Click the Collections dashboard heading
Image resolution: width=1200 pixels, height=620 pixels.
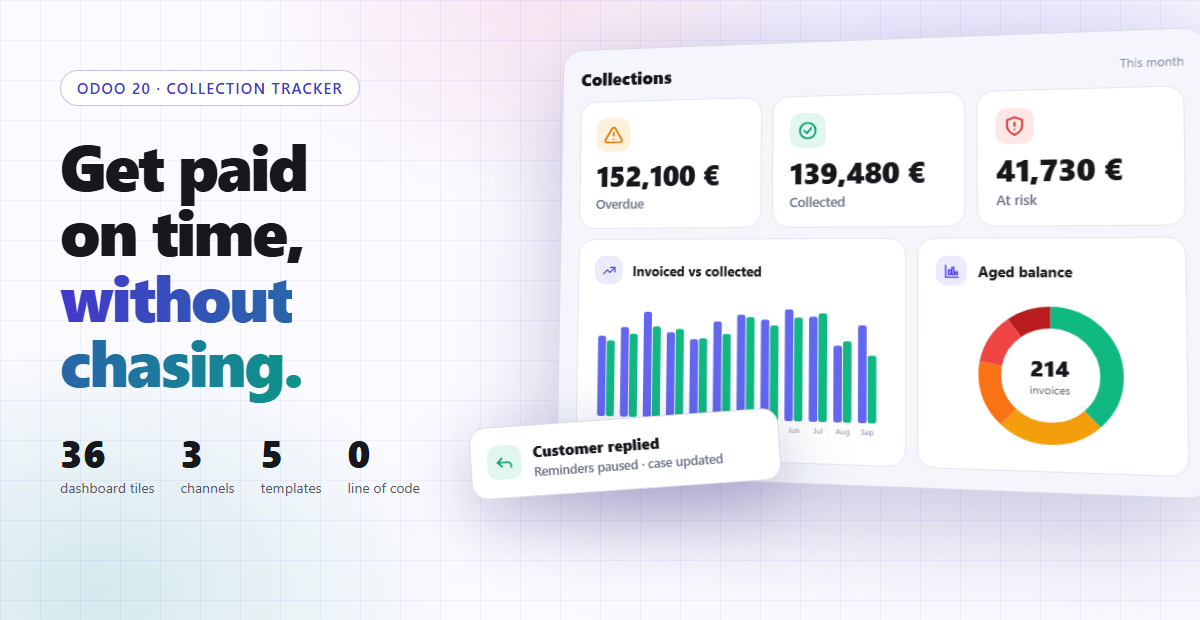[626, 79]
